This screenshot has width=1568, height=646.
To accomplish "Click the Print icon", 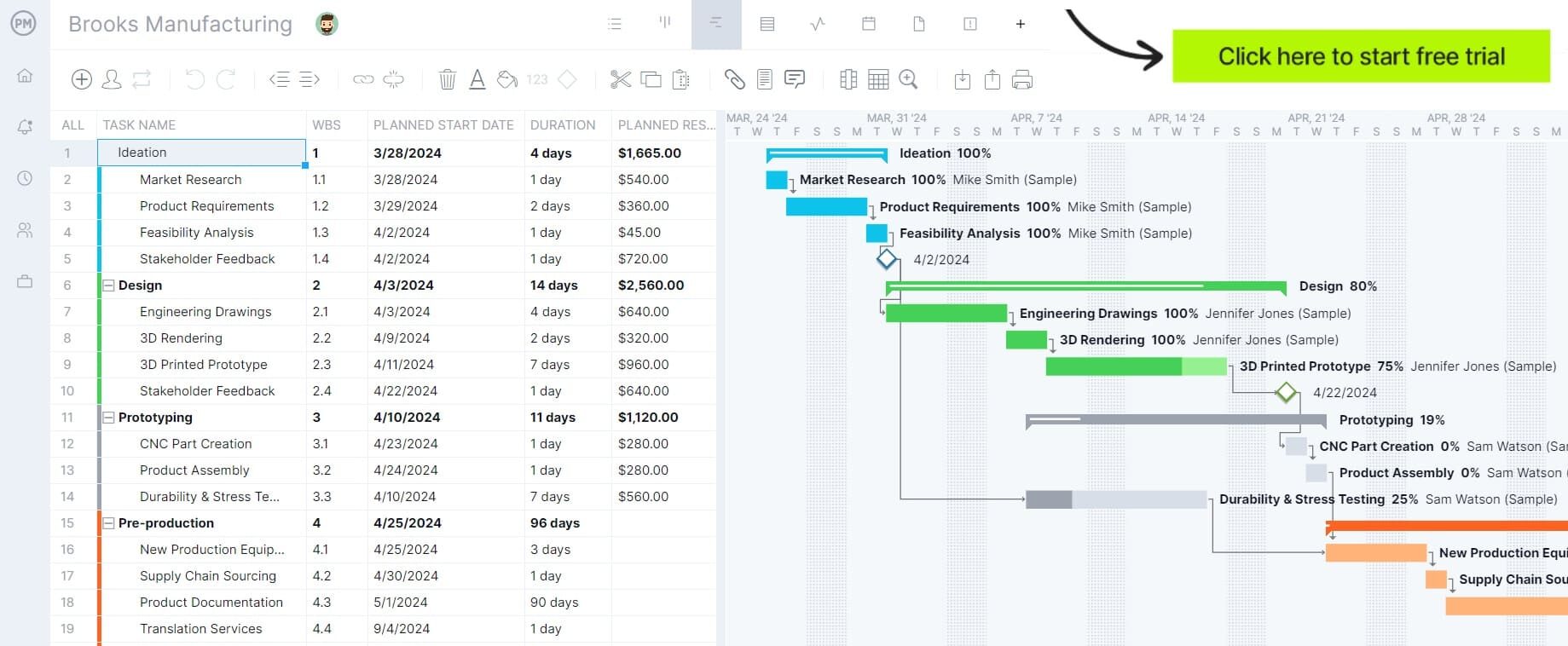I will tap(1022, 79).
